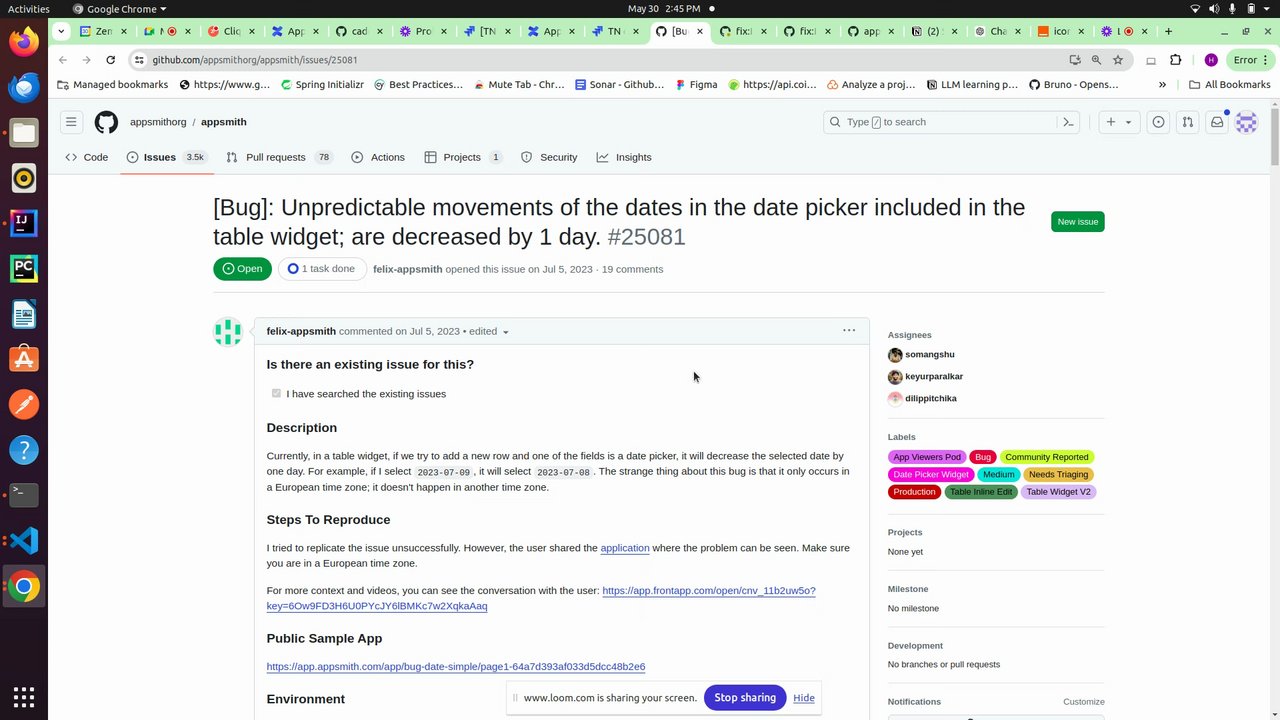The width and height of the screenshot is (1280, 720).
Task: Open the create-new plus dropdown in header
Action: point(1118,122)
